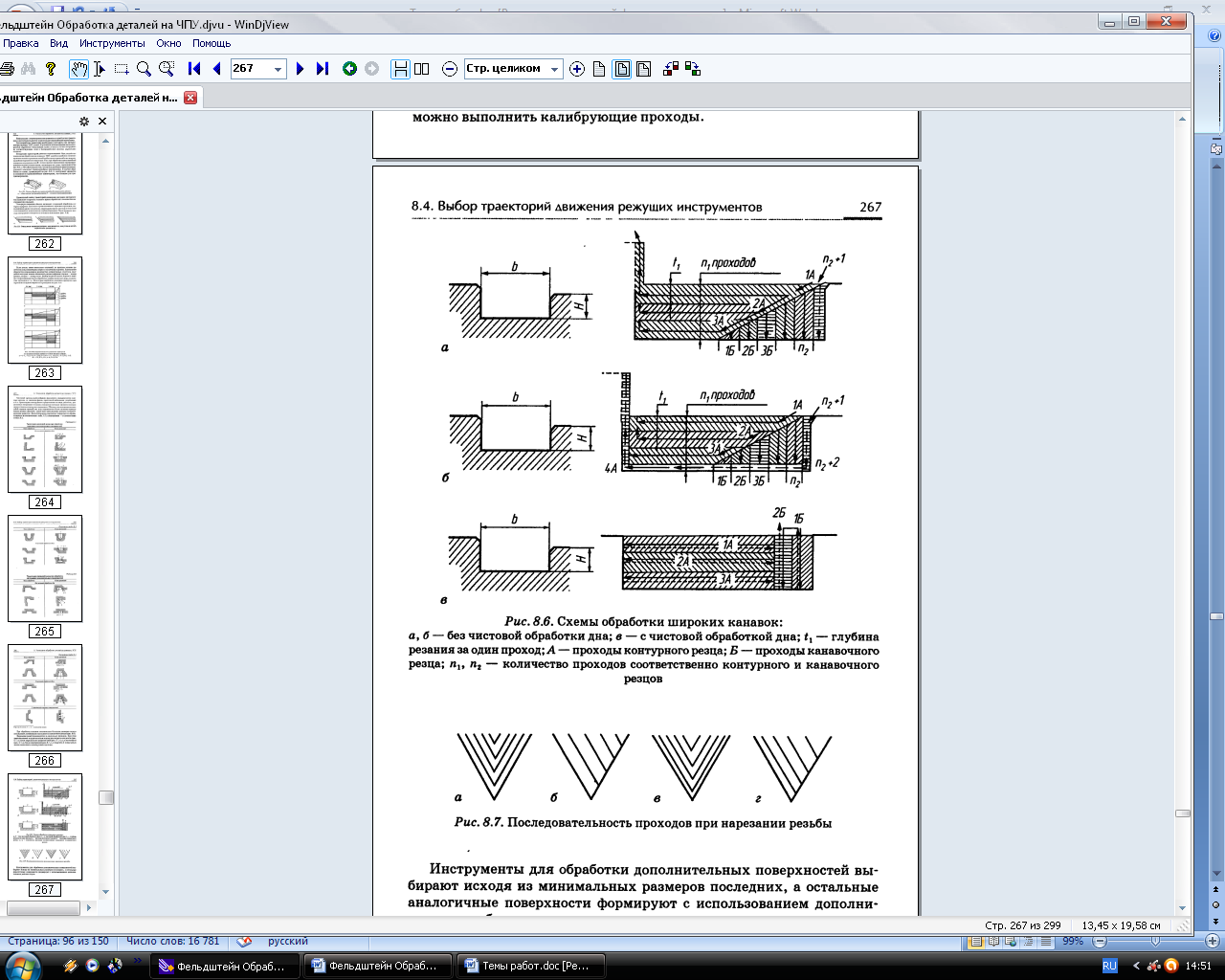Switch to WinDjView 'Фельдштейн Обраб...' taskbar button
1225x980 pixels.
point(226,966)
